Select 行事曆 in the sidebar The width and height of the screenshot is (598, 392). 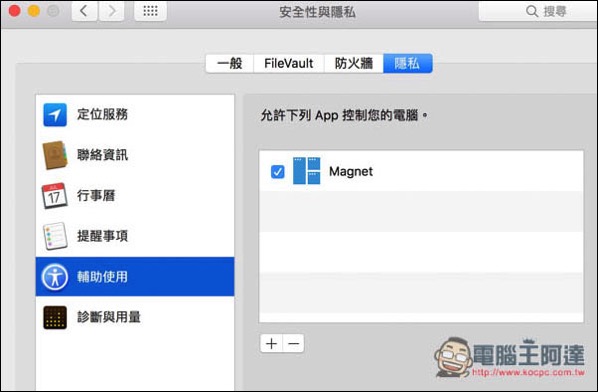tap(135, 196)
